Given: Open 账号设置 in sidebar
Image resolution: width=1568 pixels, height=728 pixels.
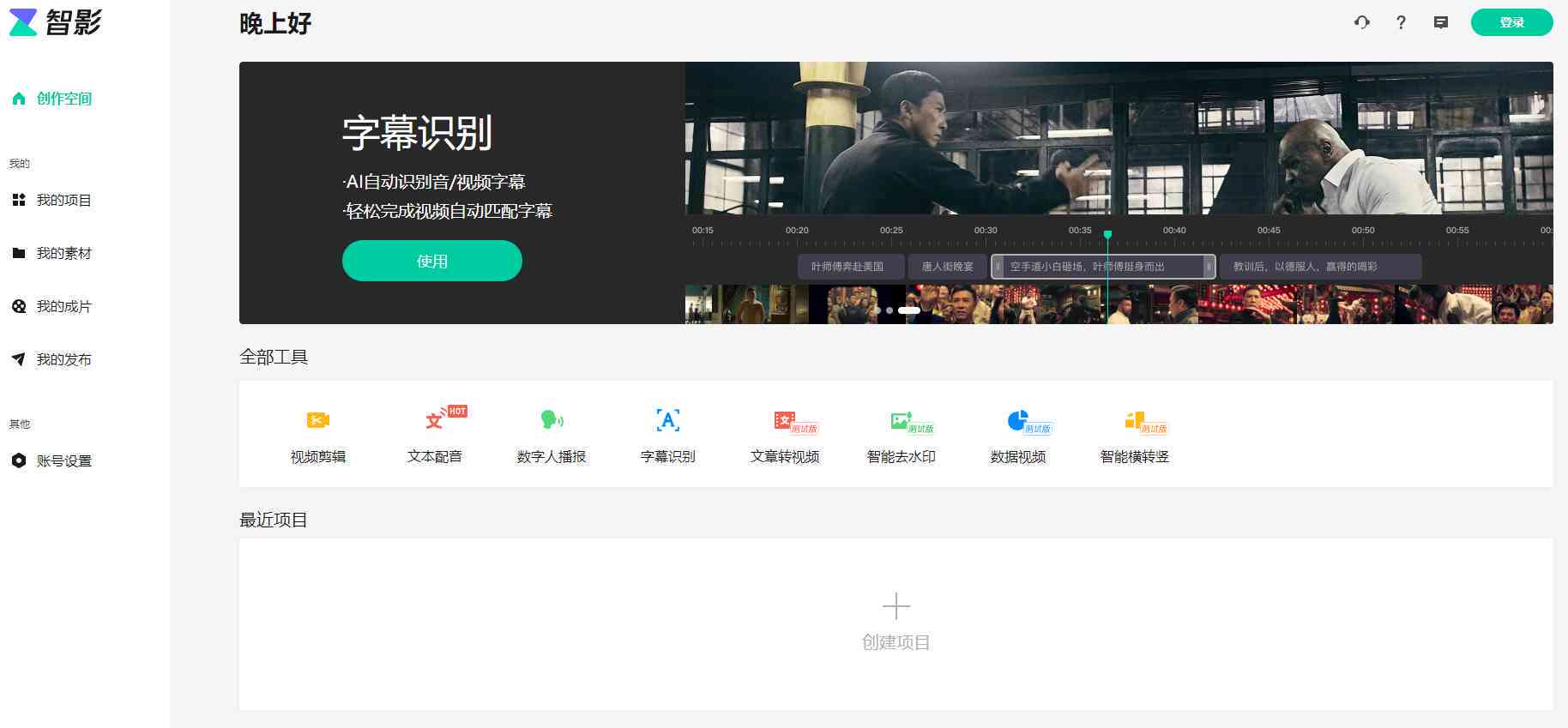Looking at the screenshot, I should pyautogui.click(x=52, y=460).
